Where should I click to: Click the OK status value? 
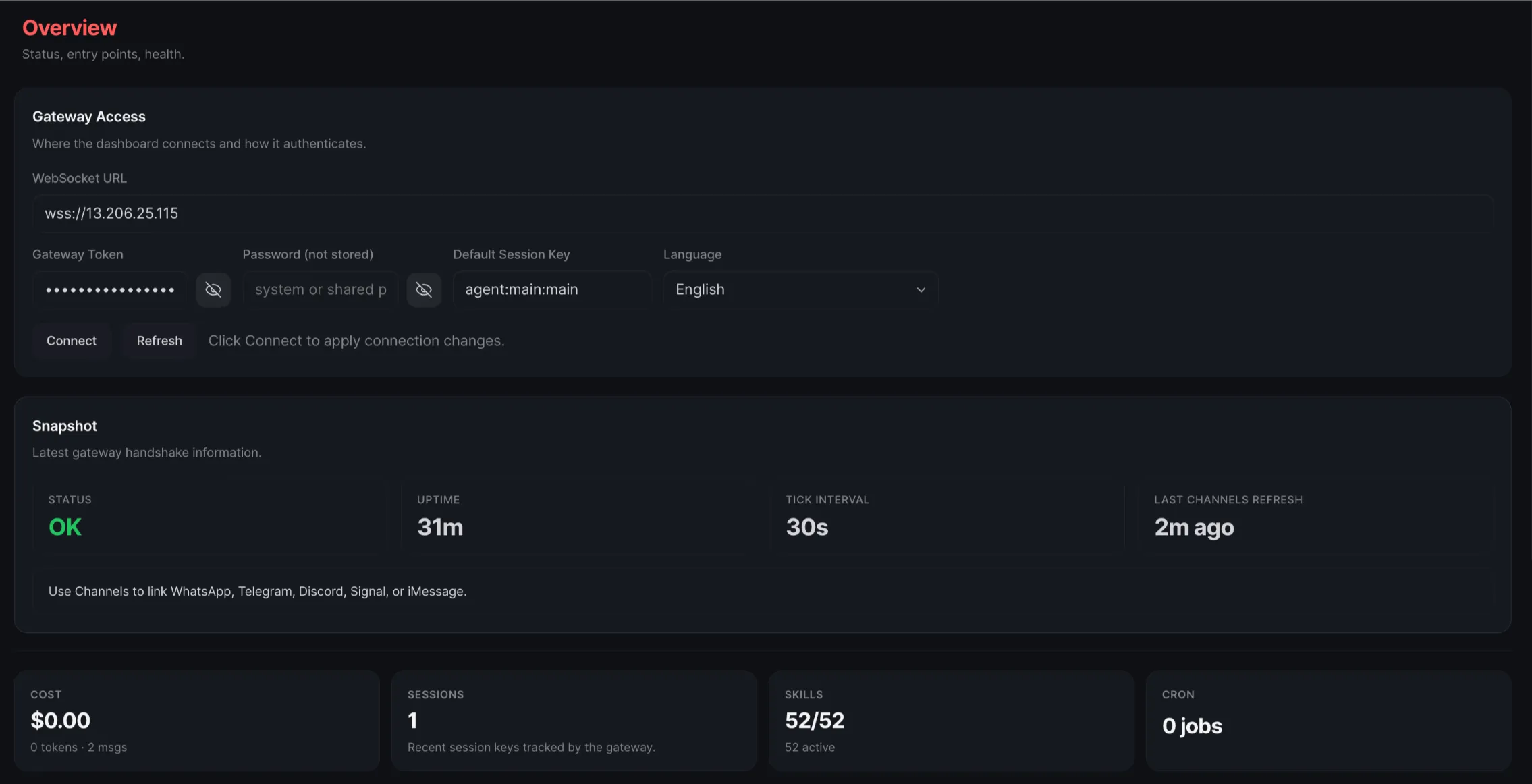[x=65, y=527]
